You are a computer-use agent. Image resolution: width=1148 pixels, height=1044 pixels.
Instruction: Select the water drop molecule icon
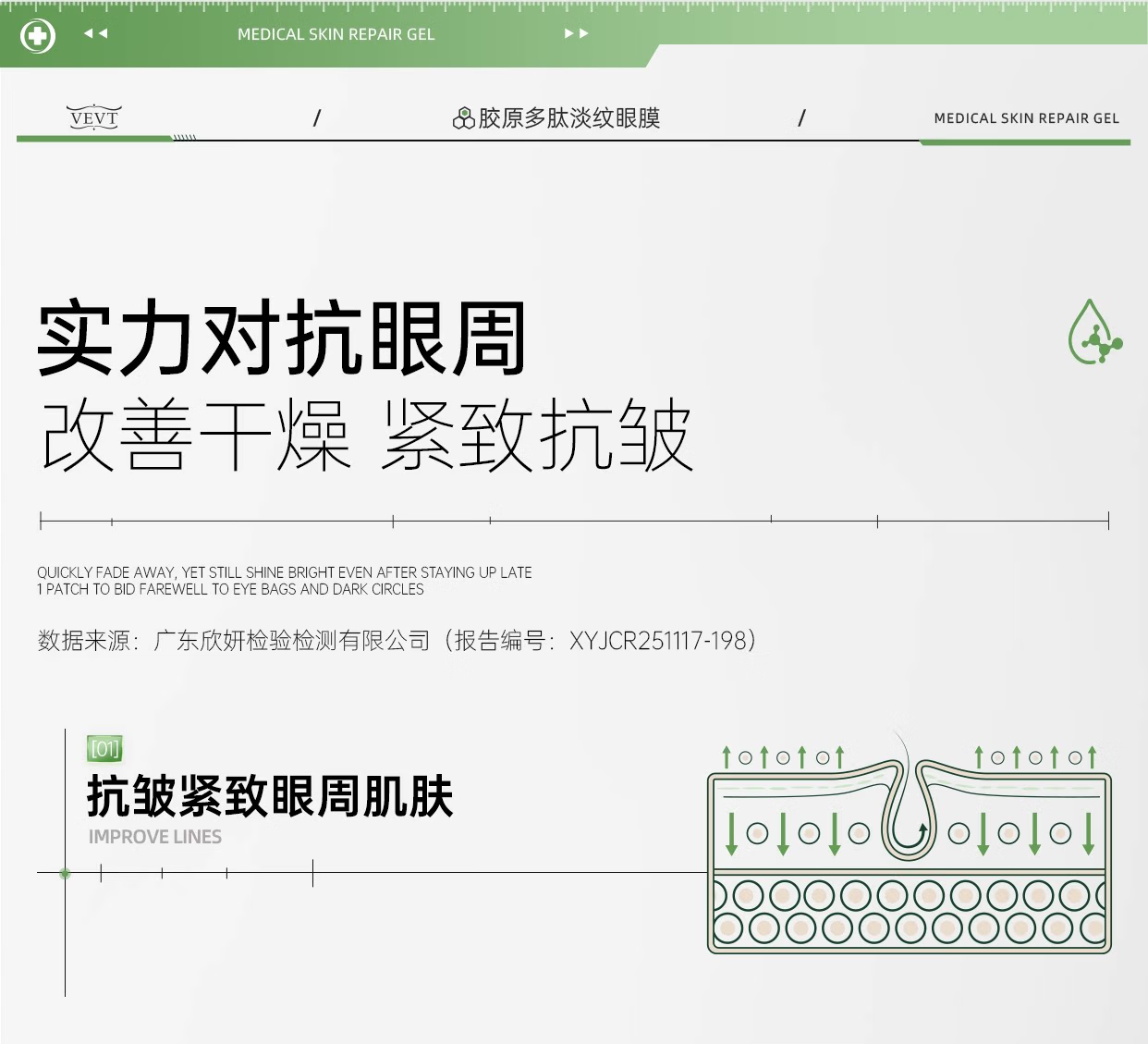click(1094, 333)
